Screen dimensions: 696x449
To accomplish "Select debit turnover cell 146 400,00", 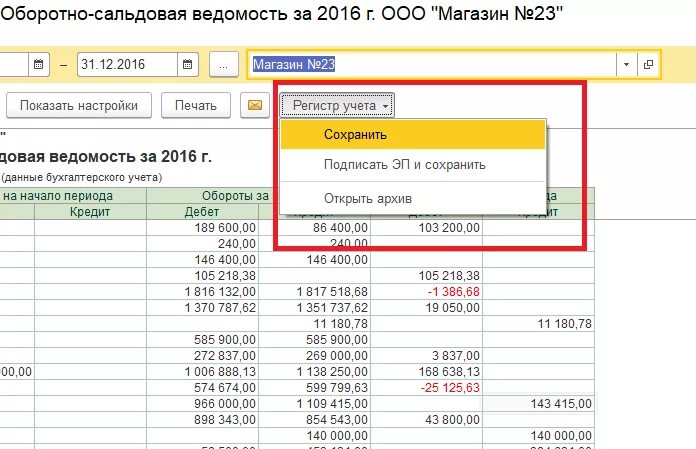I will (202, 260).
